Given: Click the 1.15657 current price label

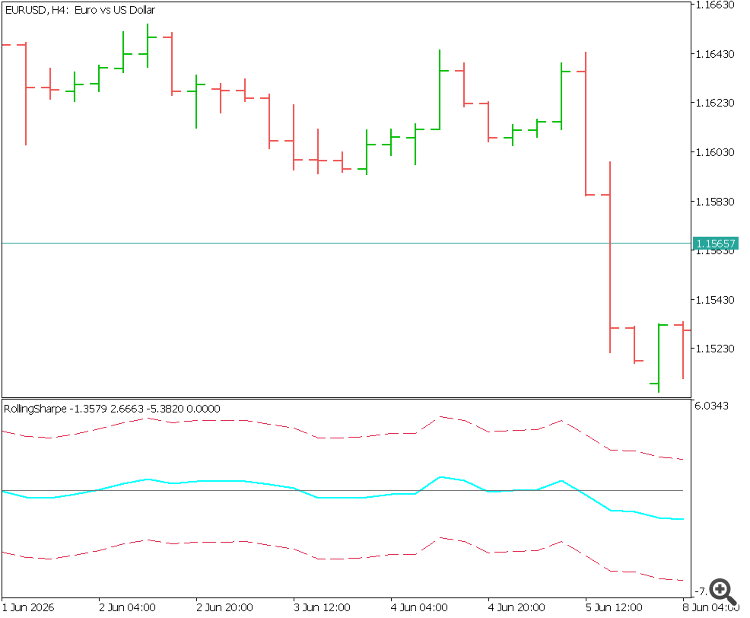Looking at the screenshot, I should click(x=716, y=243).
